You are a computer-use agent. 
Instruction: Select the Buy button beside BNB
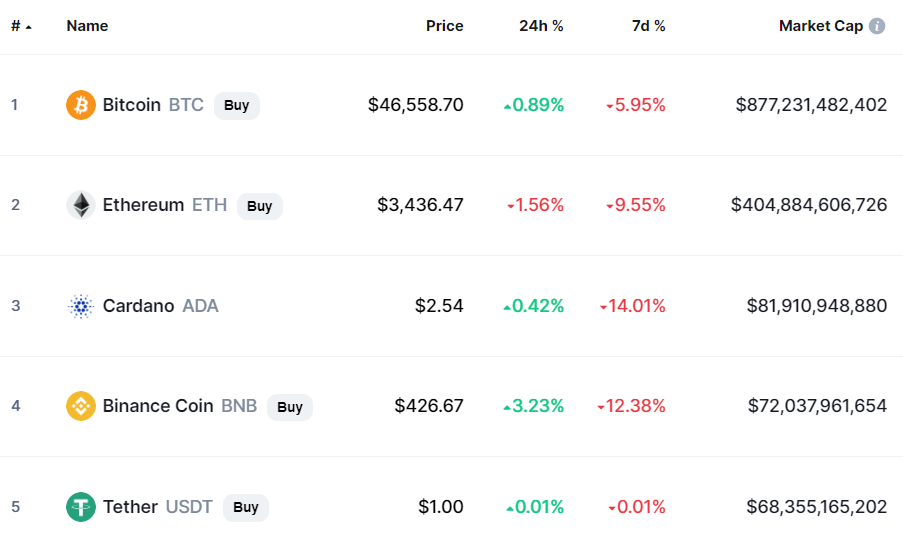click(x=290, y=407)
